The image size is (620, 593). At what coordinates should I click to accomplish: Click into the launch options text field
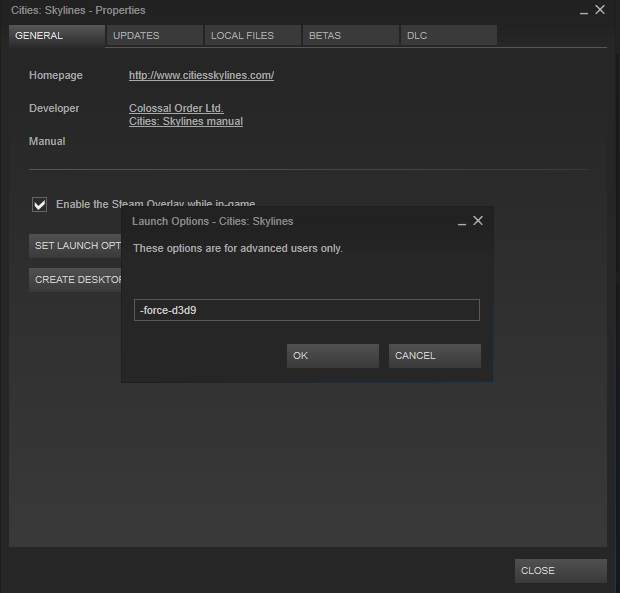307,310
